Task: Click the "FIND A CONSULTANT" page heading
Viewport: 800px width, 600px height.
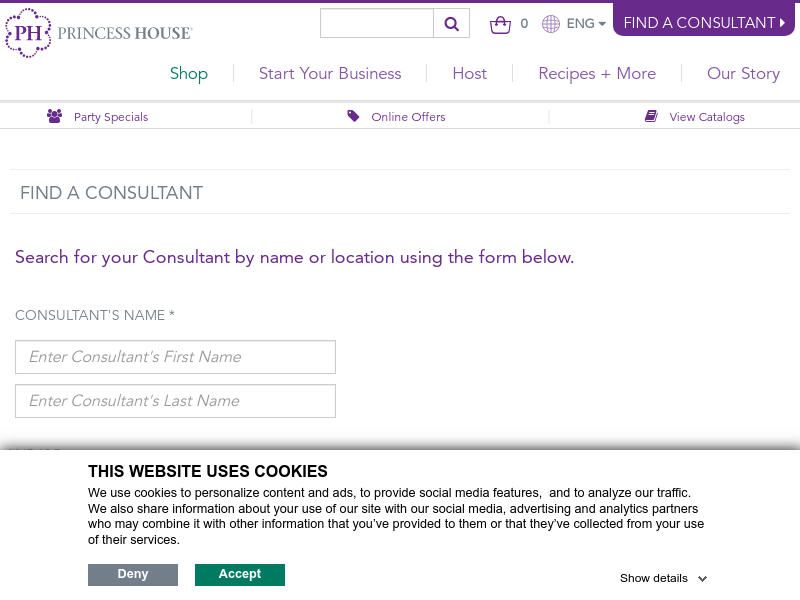Action: coord(111,193)
